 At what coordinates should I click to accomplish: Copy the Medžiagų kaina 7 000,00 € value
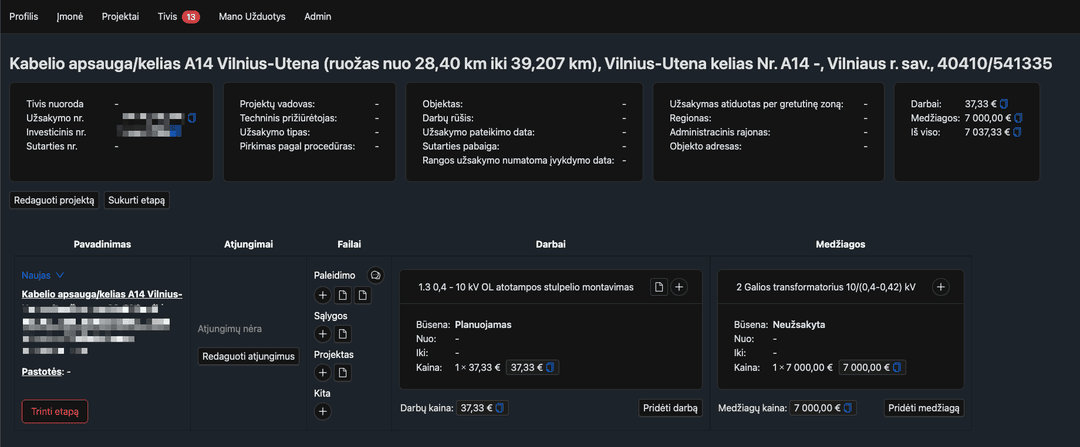pyautogui.click(x=847, y=408)
